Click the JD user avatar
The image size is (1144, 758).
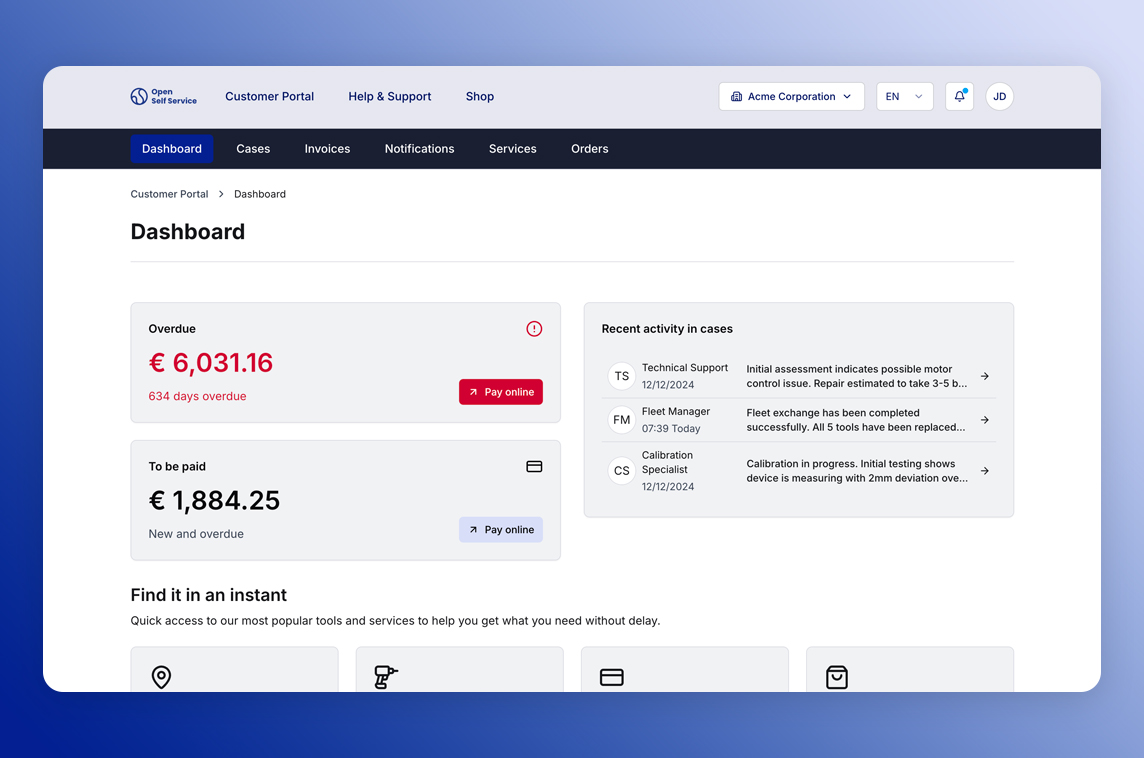point(999,97)
